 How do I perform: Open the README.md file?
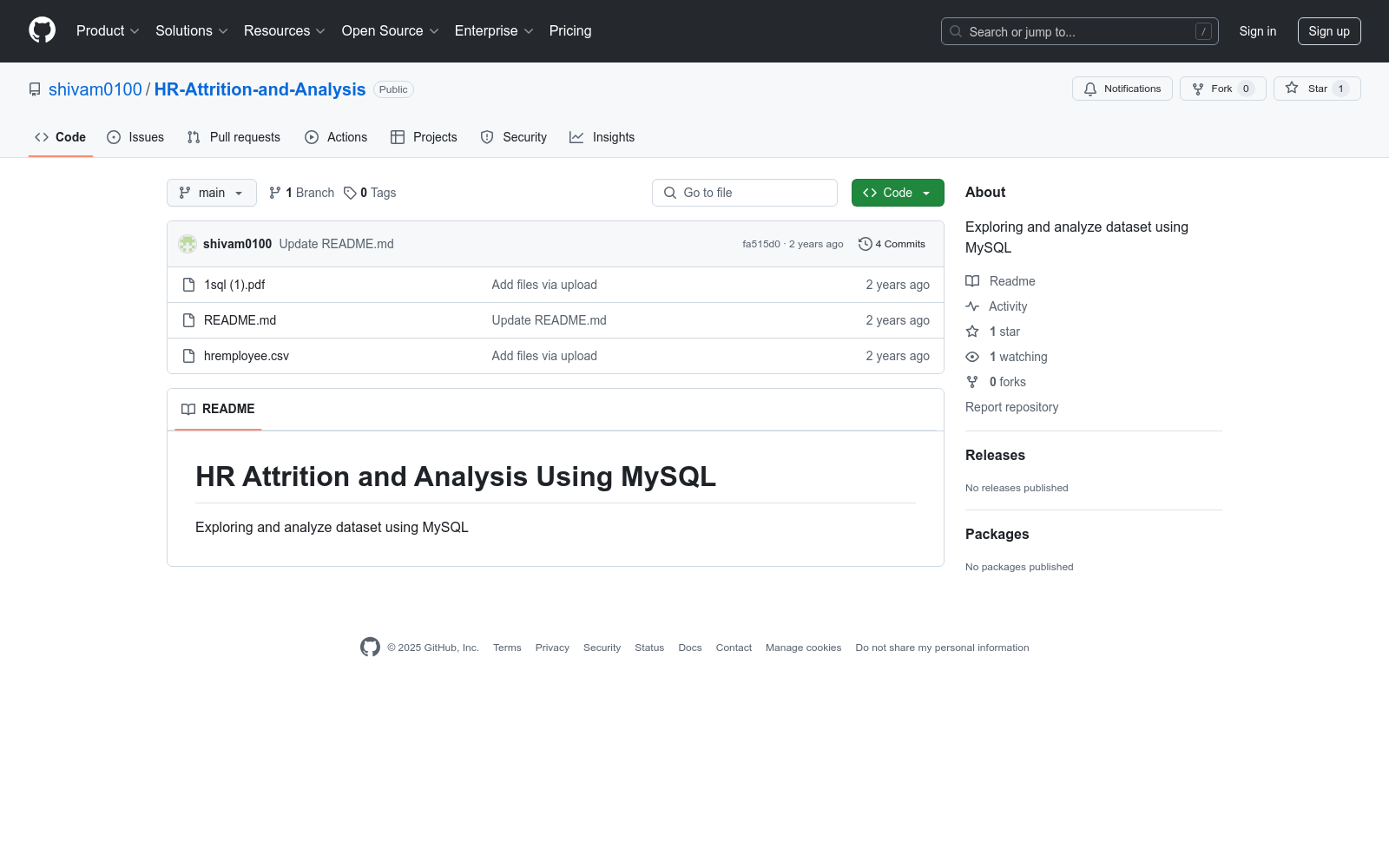240,320
